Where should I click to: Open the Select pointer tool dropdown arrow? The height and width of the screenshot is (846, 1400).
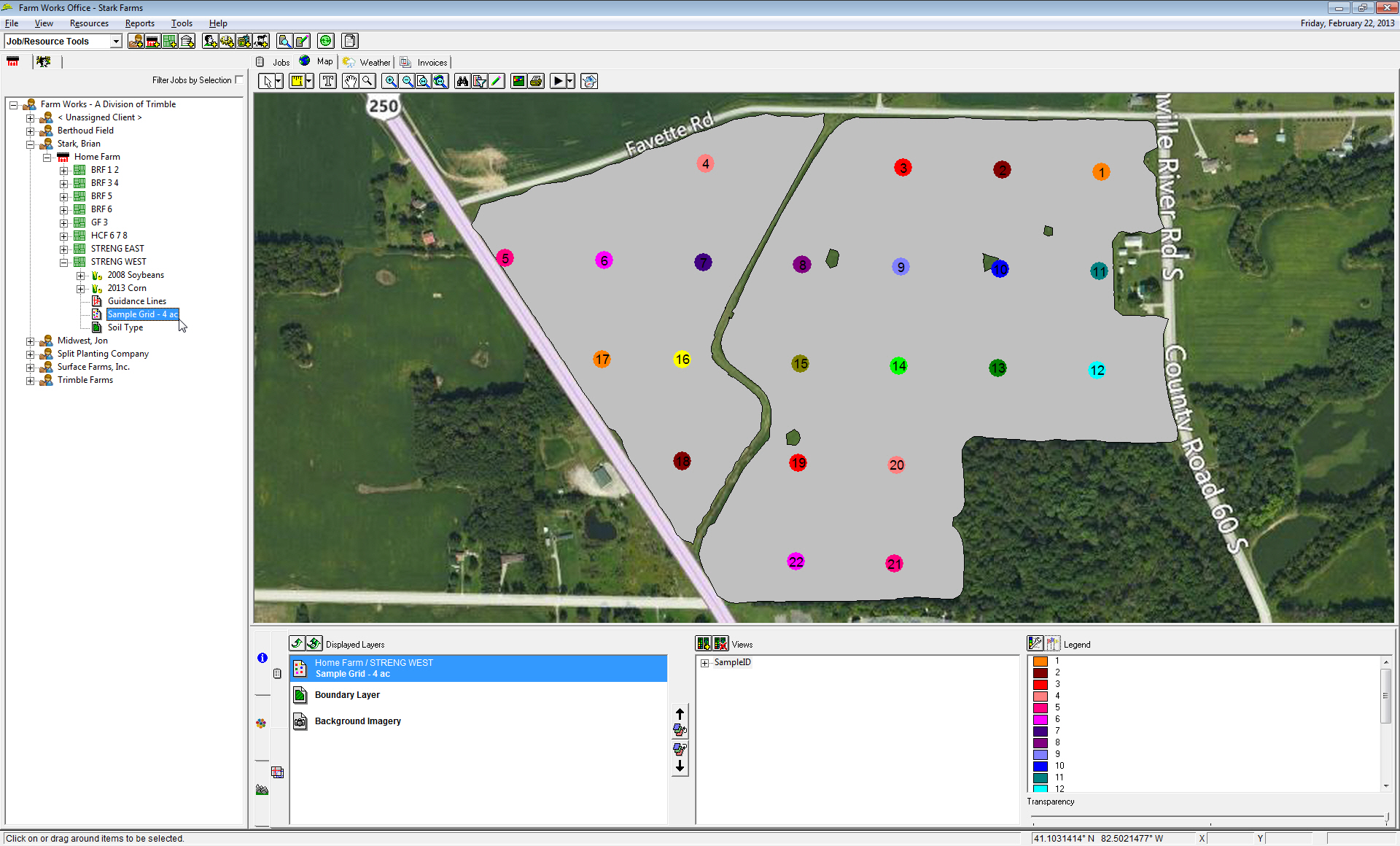coord(279,81)
